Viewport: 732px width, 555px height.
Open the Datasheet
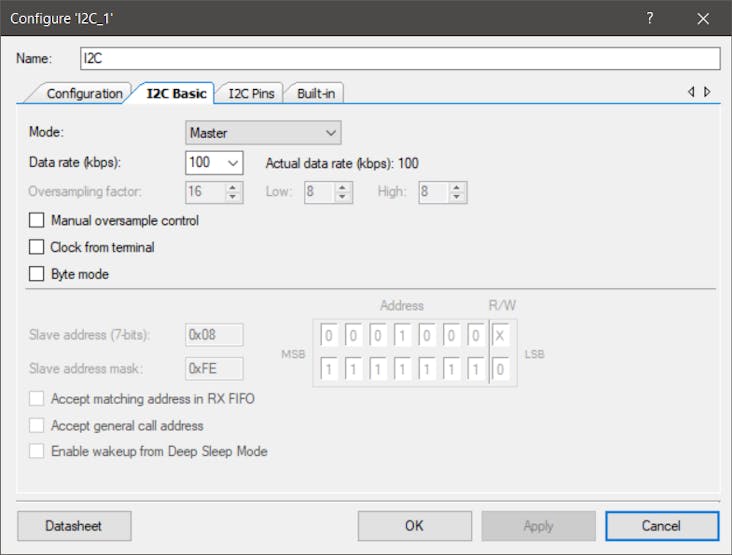click(x=73, y=525)
